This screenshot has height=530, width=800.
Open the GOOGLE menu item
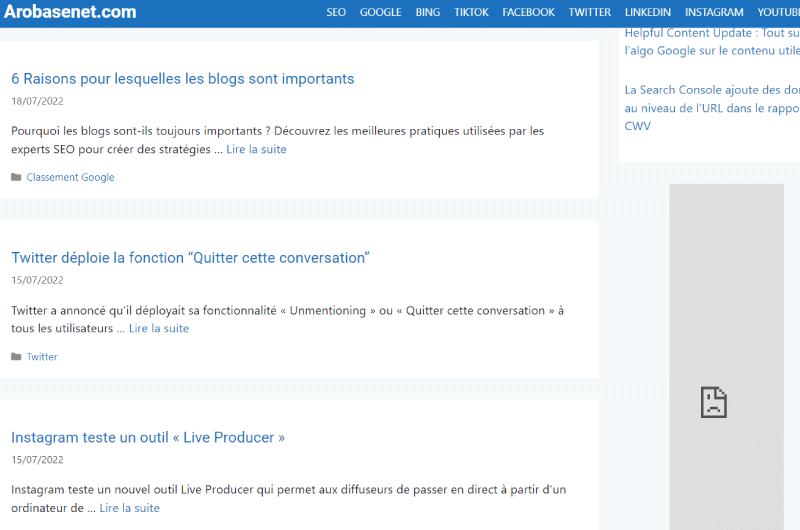pos(381,12)
